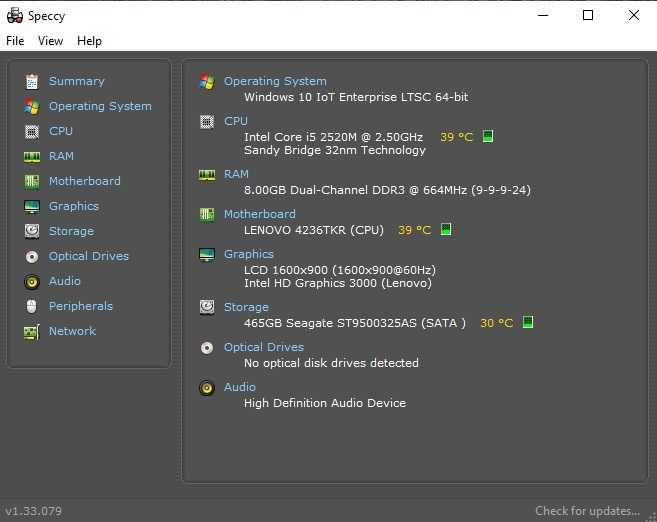This screenshot has width=657, height=522.
Task: Show Motherboard details from sidebar
Action: (85, 181)
